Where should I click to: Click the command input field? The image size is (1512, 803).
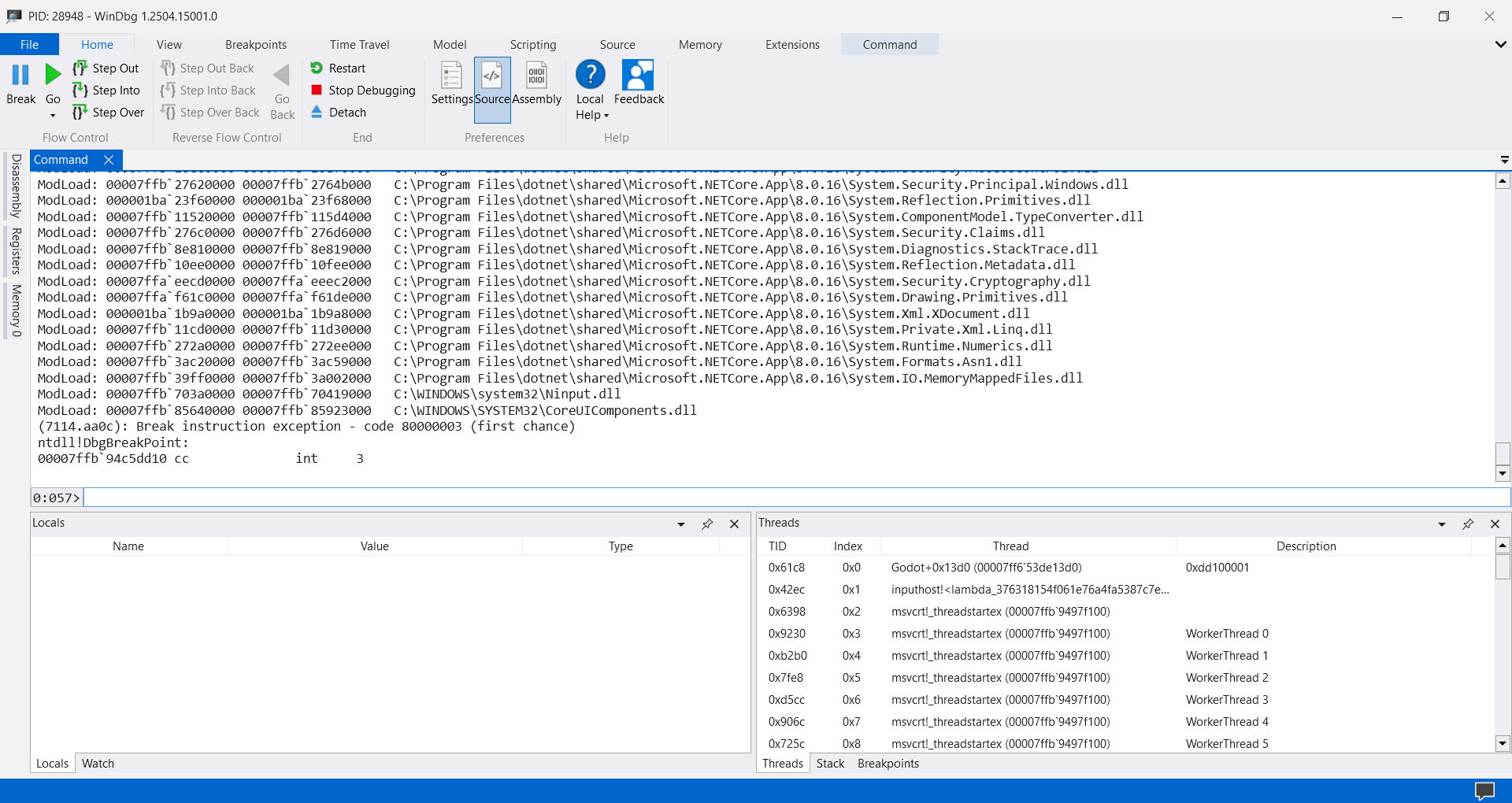797,498
